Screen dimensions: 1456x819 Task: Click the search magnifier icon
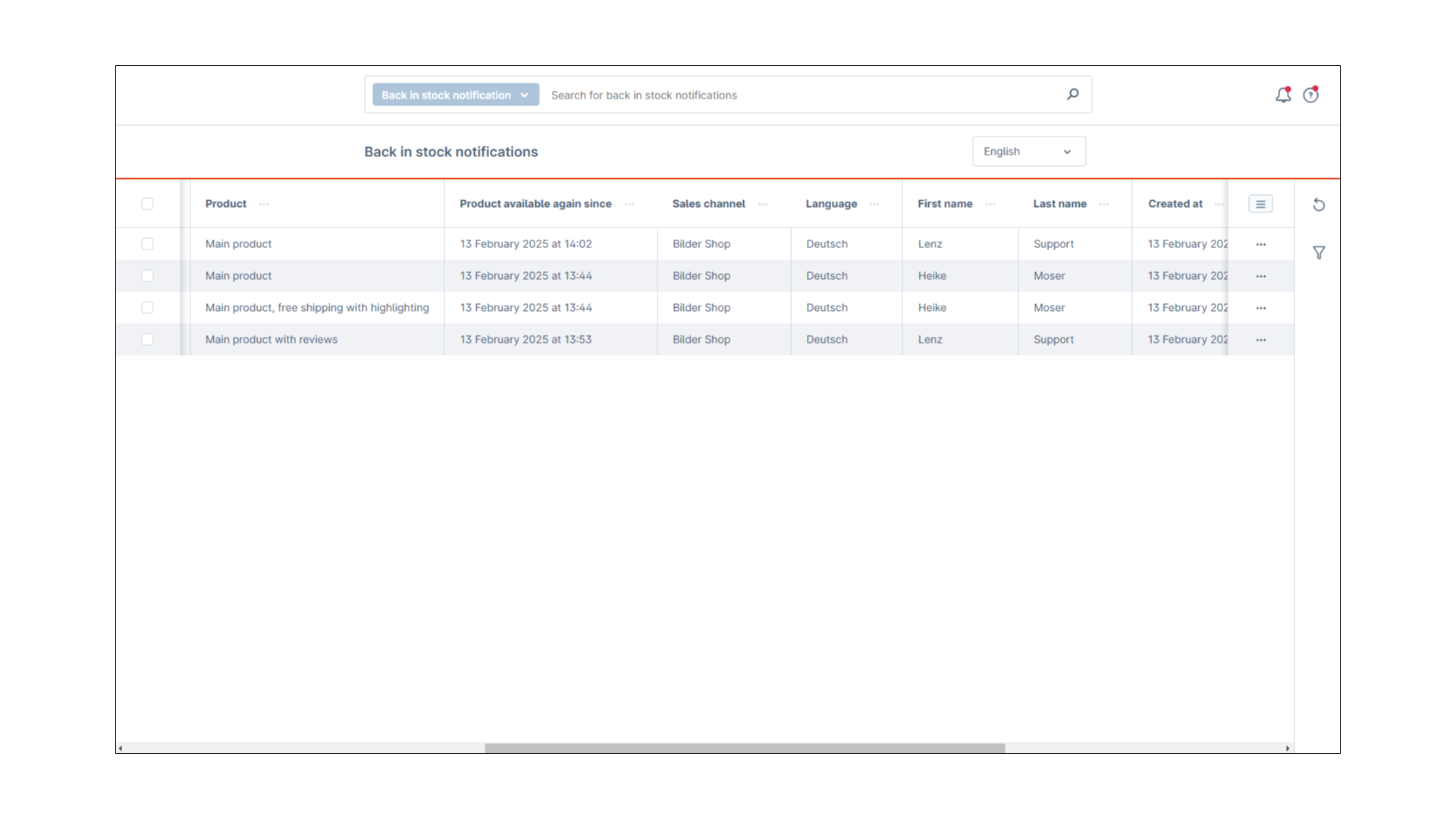(1073, 94)
